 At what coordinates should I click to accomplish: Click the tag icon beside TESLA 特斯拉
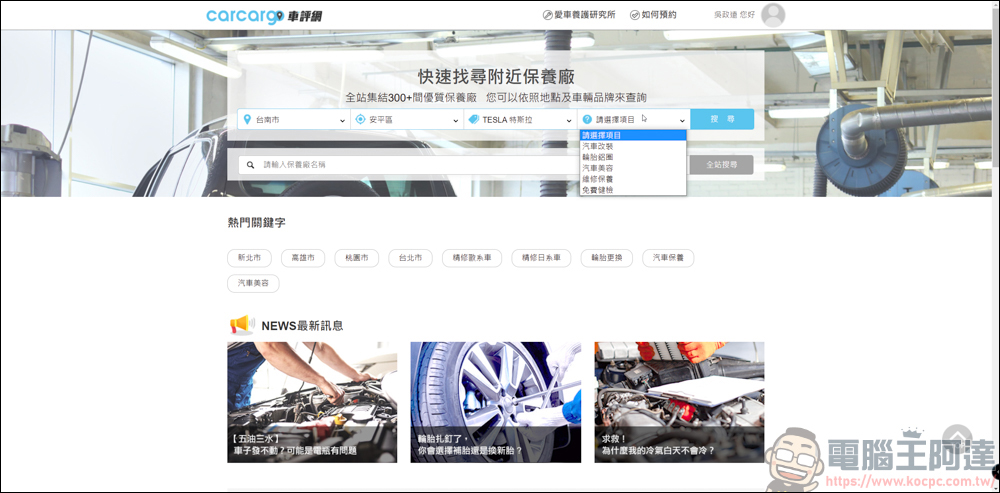click(474, 119)
